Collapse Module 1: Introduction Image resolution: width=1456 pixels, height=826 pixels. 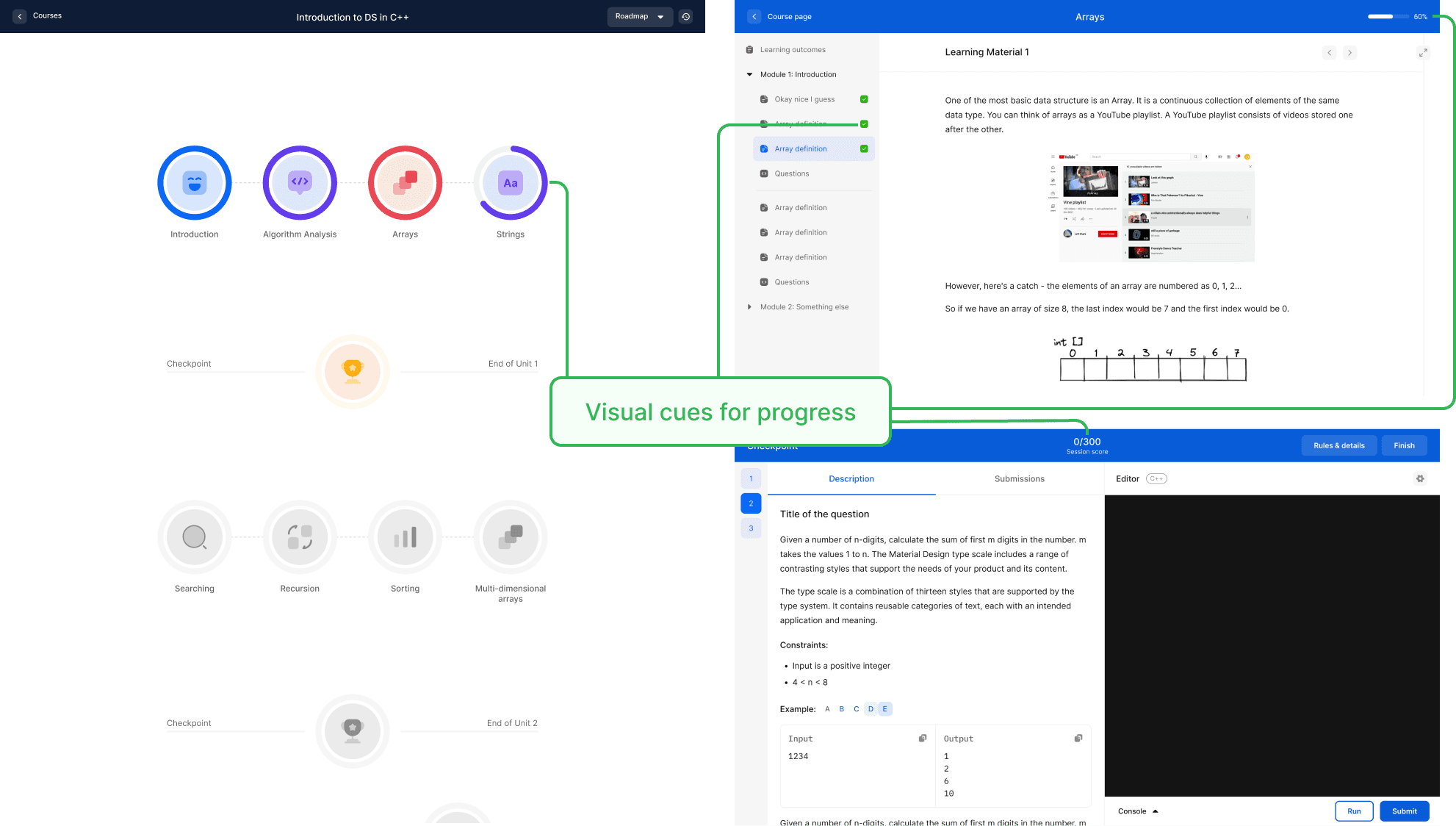(x=749, y=74)
